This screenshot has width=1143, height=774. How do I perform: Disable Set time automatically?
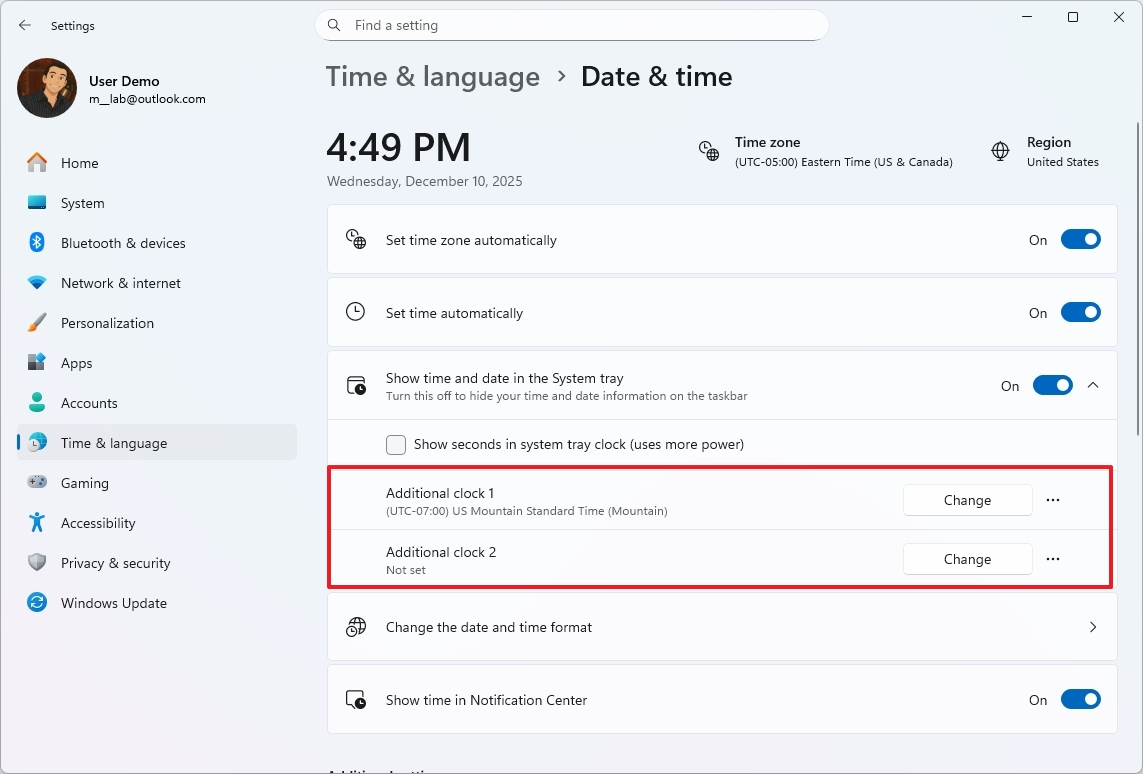[x=1081, y=312]
